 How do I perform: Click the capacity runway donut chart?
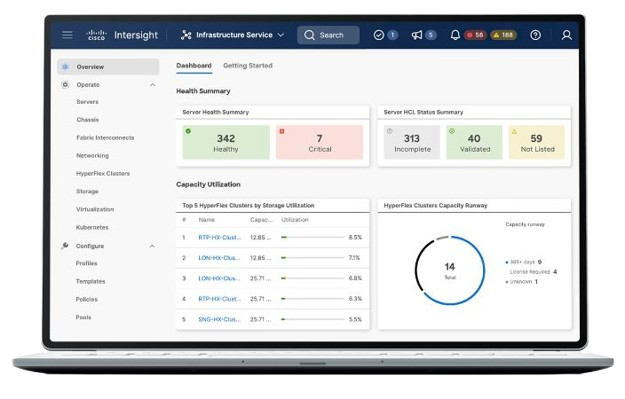[450, 271]
